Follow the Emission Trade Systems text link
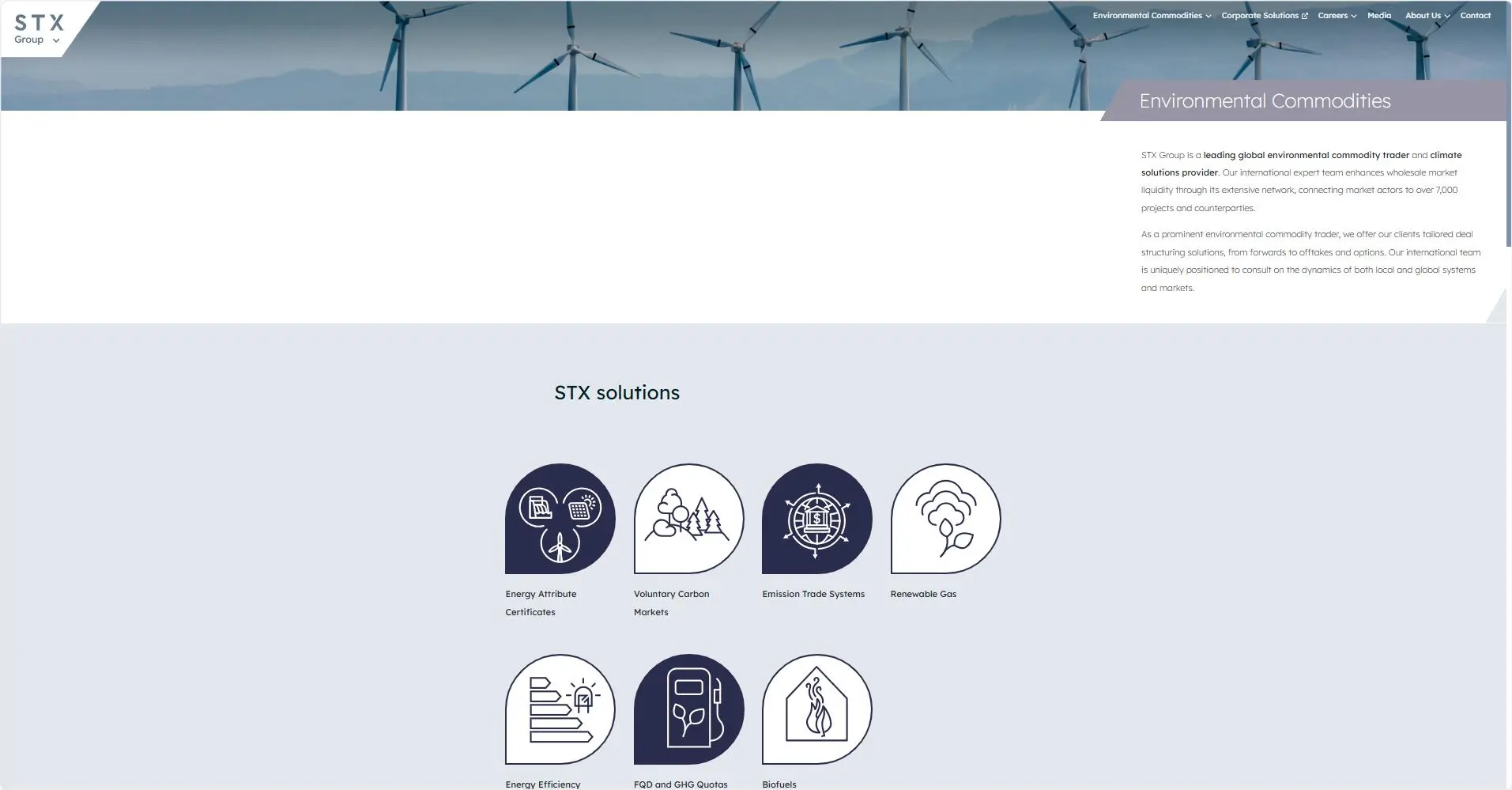The image size is (1512, 790). coord(813,594)
